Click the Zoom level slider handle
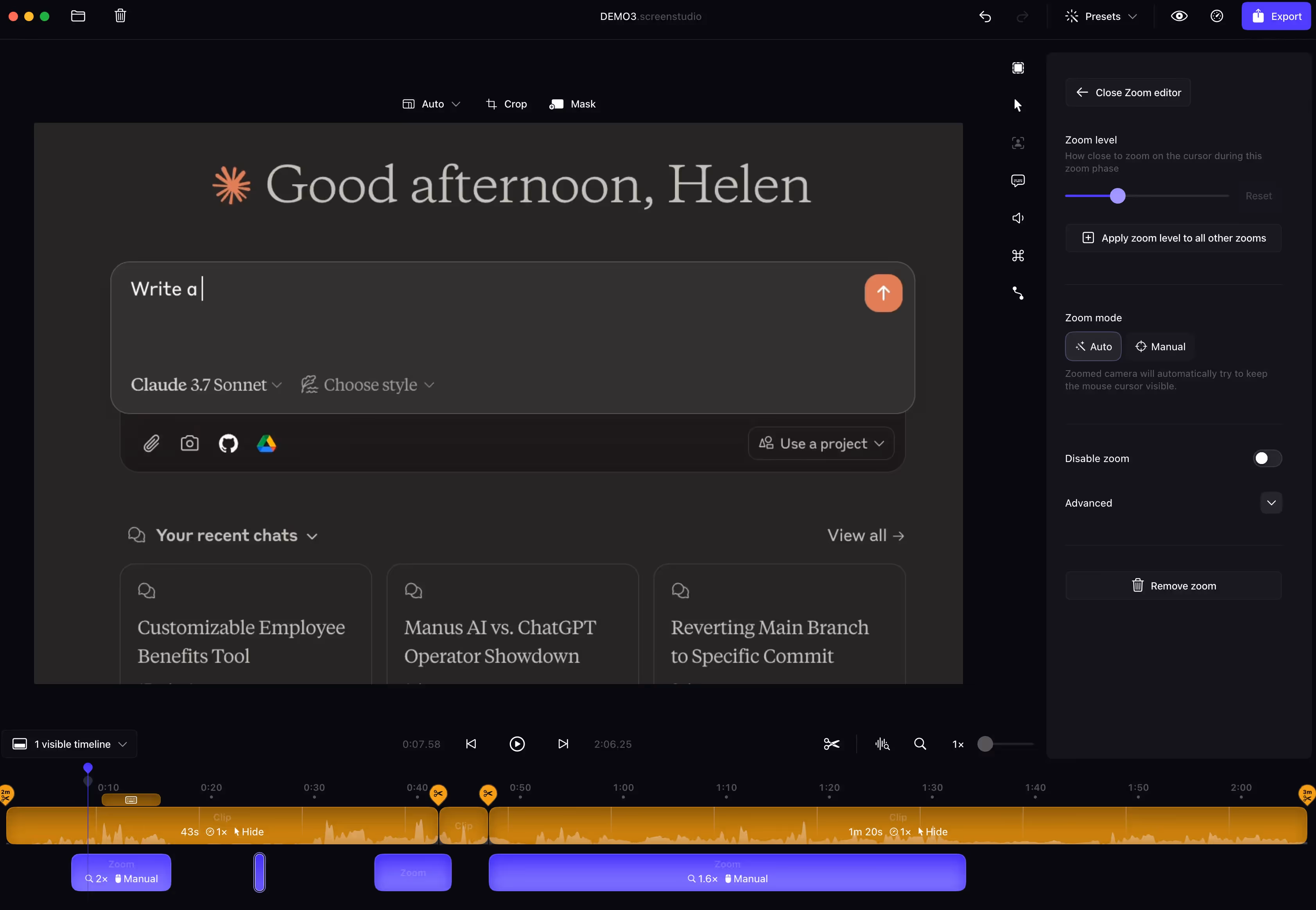1316x910 pixels. (x=1117, y=196)
